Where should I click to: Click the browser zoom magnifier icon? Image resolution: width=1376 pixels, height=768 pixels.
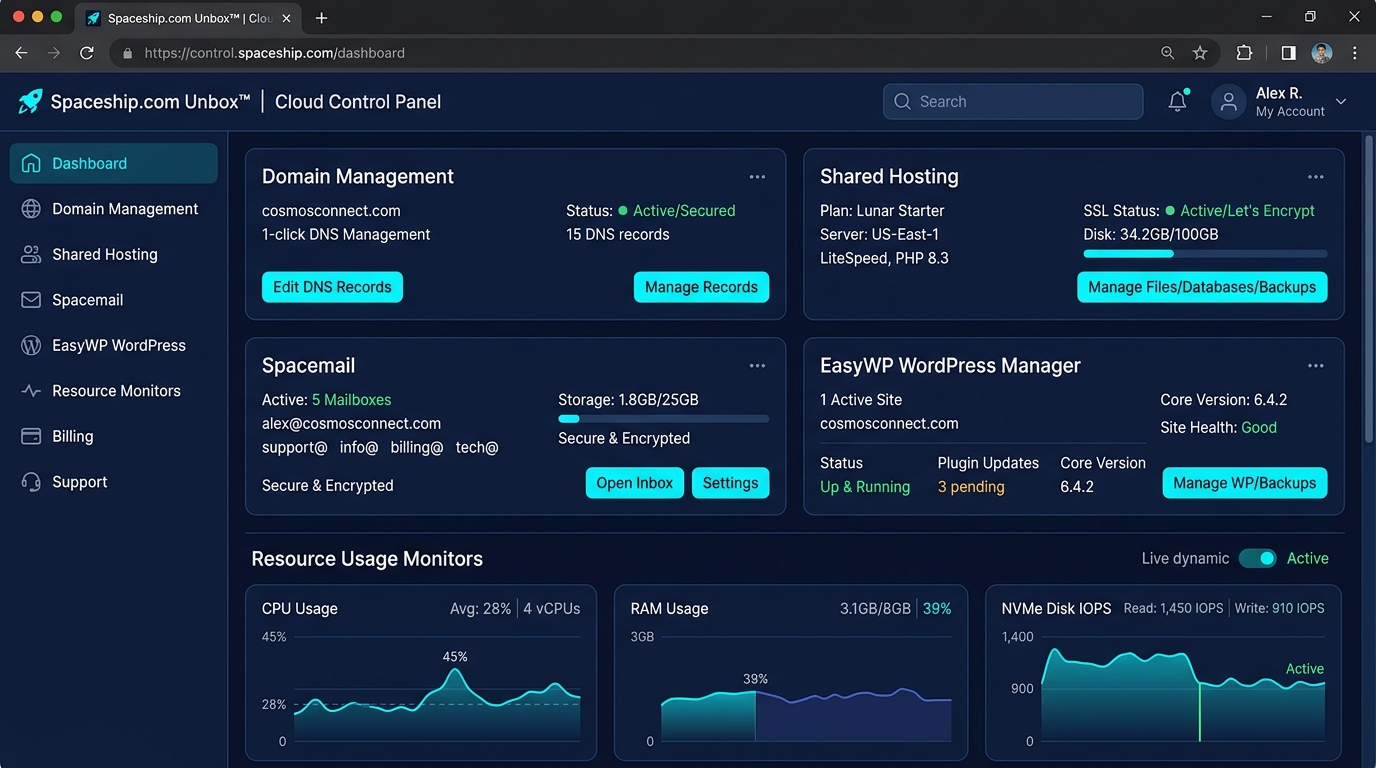(1167, 53)
